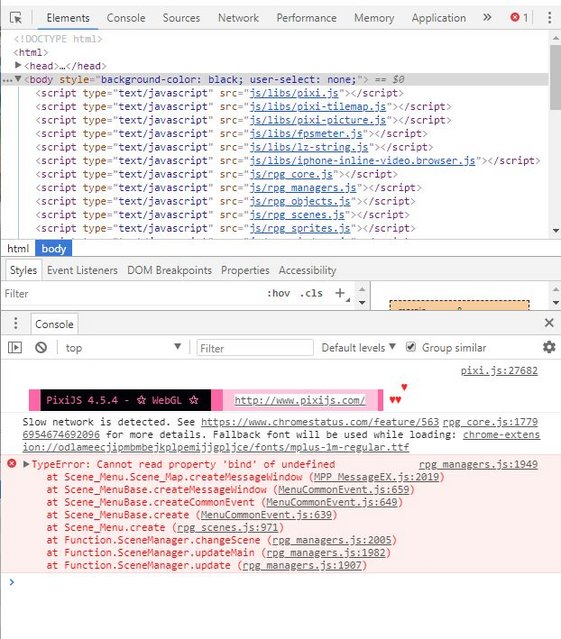Open the Performance tab
The height and width of the screenshot is (639, 561).
306,18
